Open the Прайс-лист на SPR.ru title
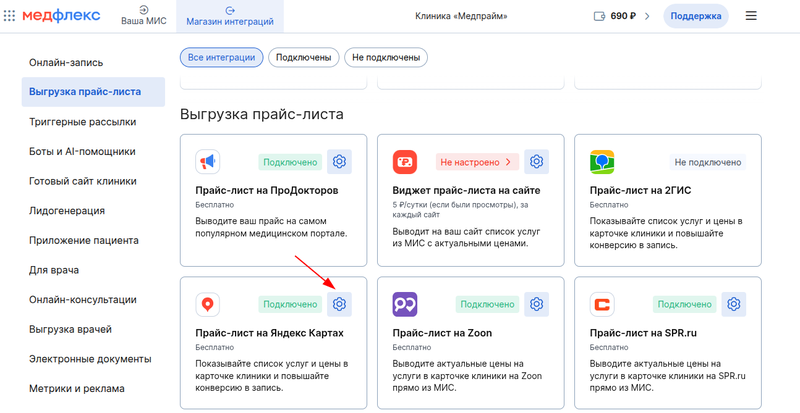The width and height of the screenshot is (800, 413). tap(643, 333)
